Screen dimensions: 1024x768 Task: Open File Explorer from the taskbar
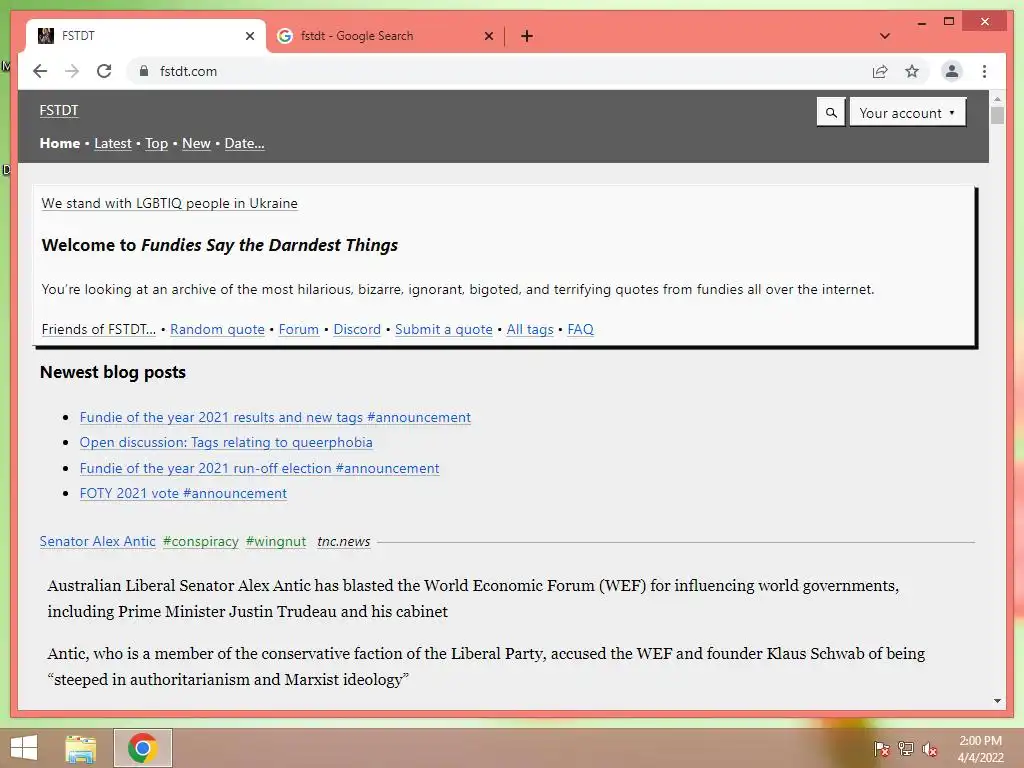coord(81,748)
